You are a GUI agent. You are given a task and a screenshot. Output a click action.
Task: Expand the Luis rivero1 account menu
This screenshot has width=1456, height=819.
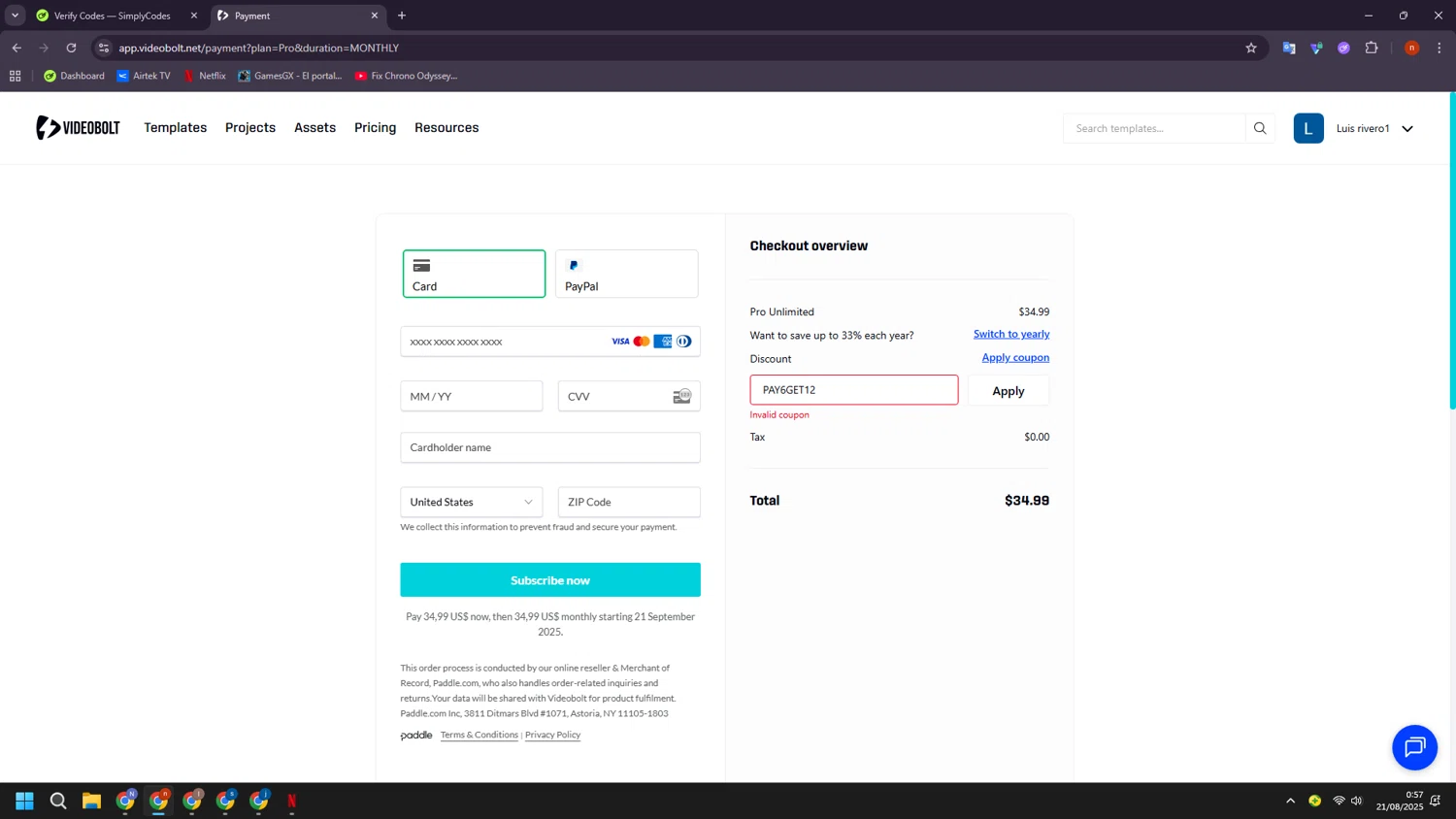tap(1407, 128)
